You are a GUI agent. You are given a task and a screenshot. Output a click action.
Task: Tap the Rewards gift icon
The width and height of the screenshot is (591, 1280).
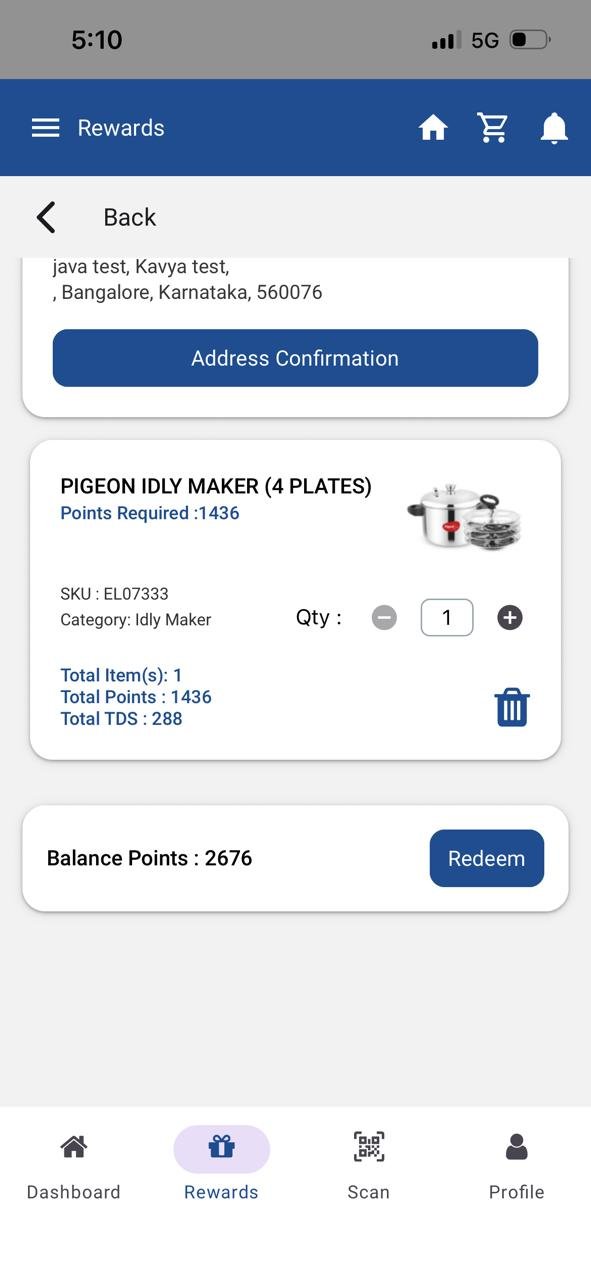point(221,1146)
